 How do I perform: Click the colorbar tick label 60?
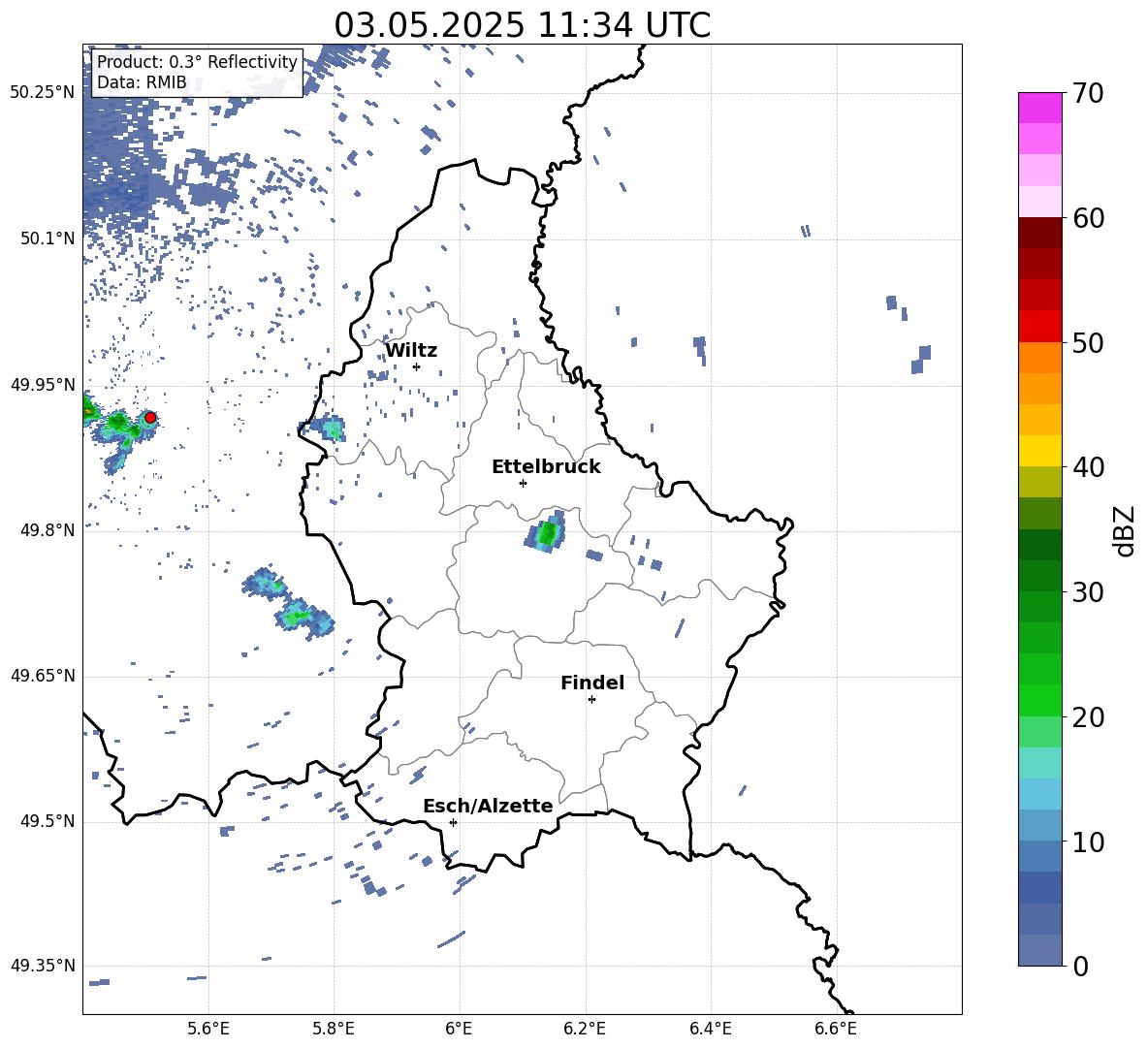click(x=1088, y=218)
